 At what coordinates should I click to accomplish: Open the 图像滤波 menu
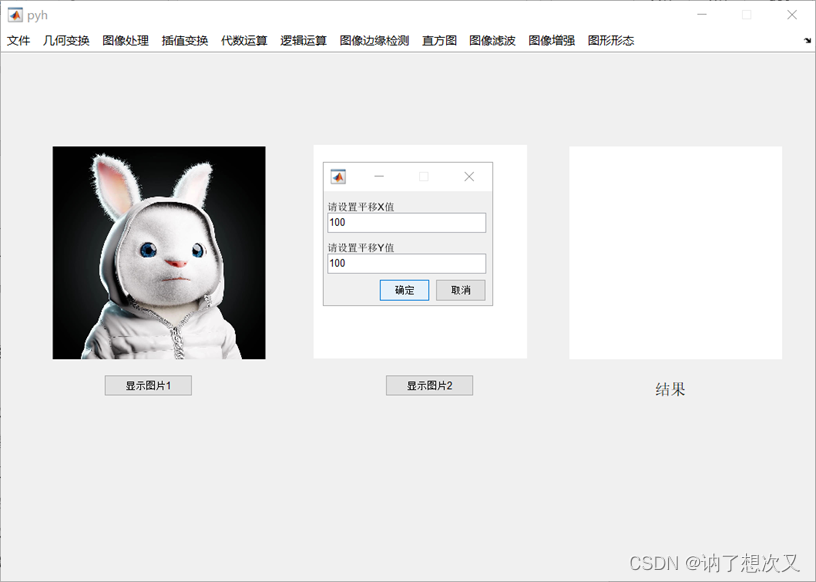(492, 41)
